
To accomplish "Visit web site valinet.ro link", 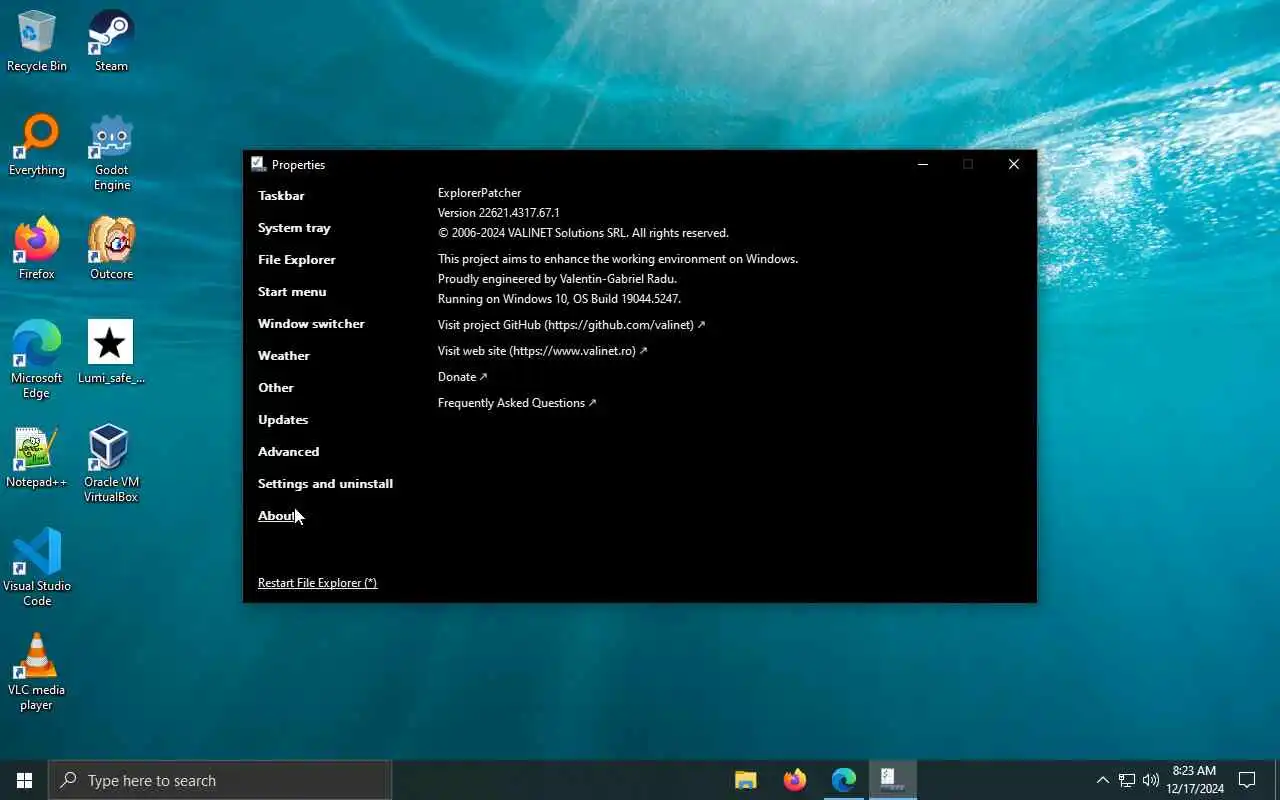I will click(542, 351).
